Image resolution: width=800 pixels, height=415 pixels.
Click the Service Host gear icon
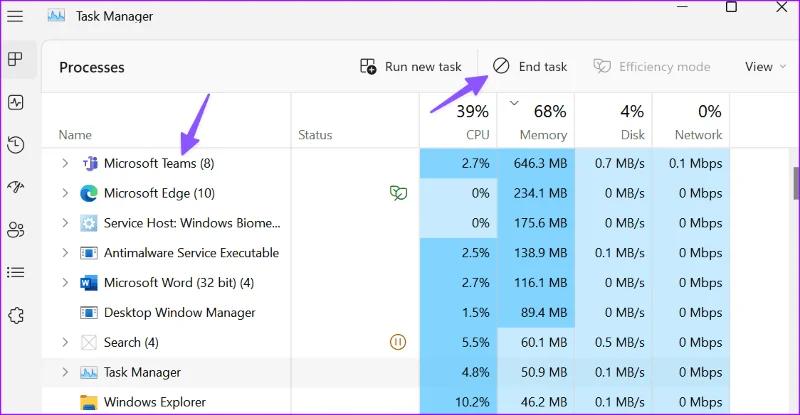point(89,223)
